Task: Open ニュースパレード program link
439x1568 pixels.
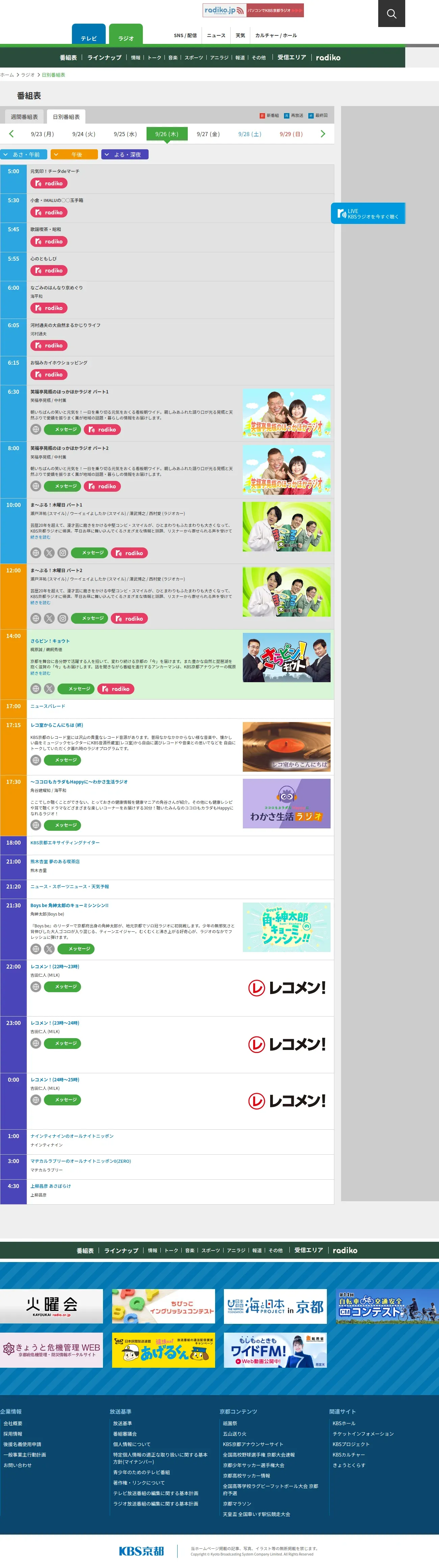Action: pyautogui.click(x=48, y=706)
